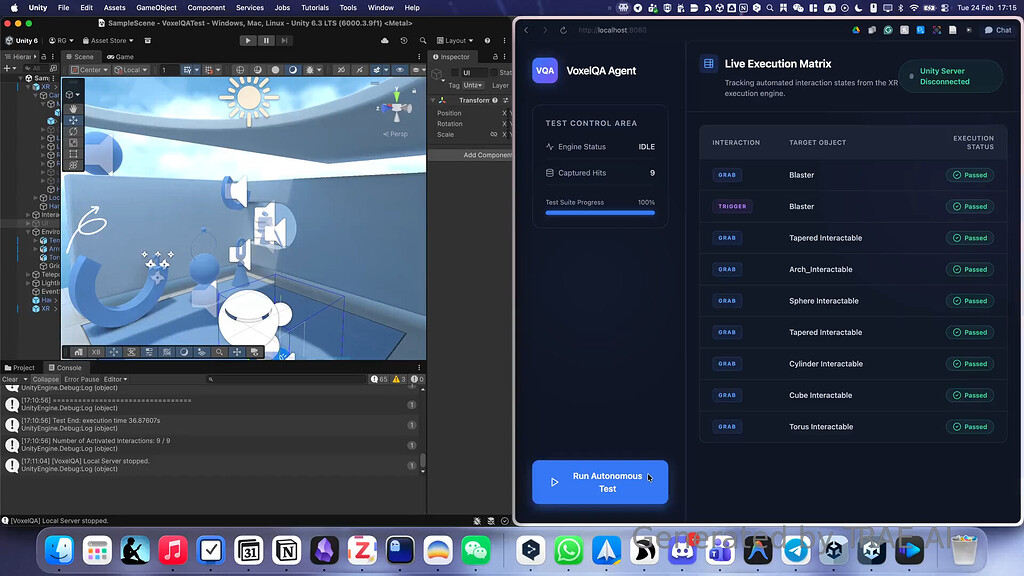Toggle Console warning count filter

398,379
